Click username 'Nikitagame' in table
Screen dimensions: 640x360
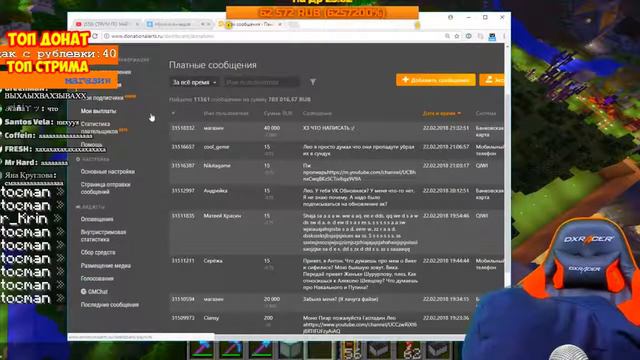[217, 166]
